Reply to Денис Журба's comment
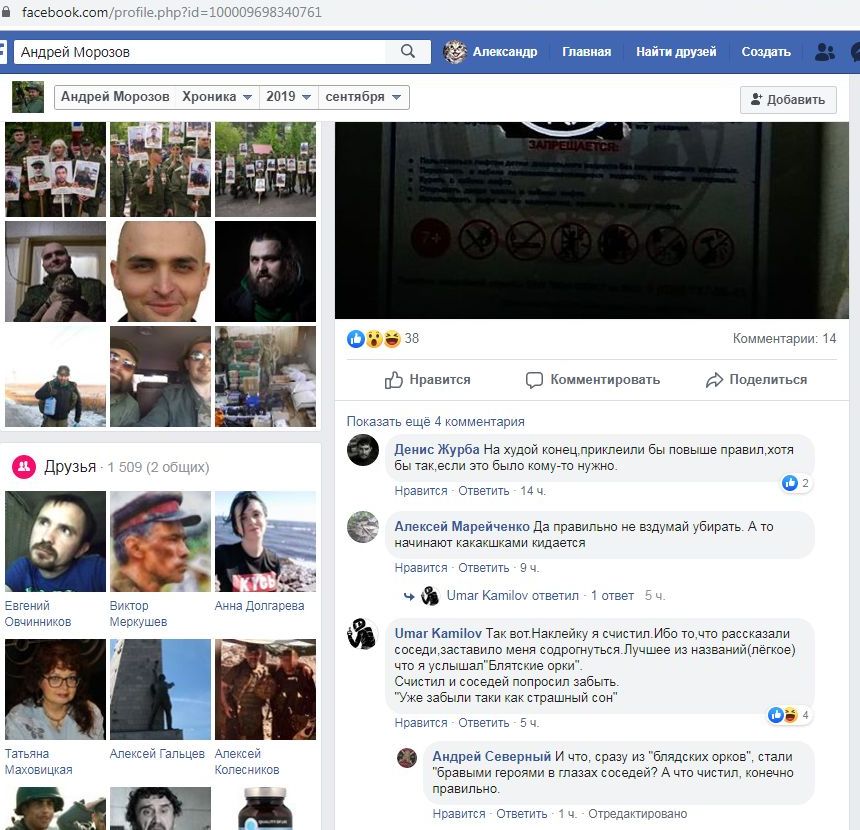This screenshot has width=860, height=830. click(x=483, y=491)
